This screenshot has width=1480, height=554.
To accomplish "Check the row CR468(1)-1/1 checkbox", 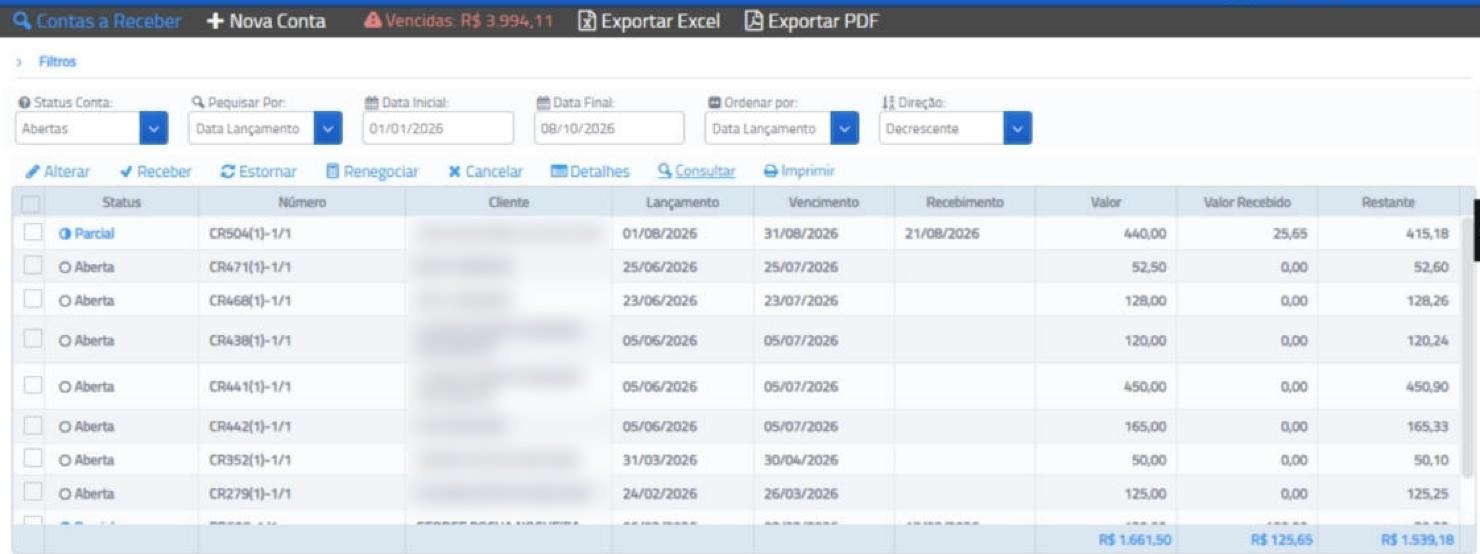I will point(33,299).
